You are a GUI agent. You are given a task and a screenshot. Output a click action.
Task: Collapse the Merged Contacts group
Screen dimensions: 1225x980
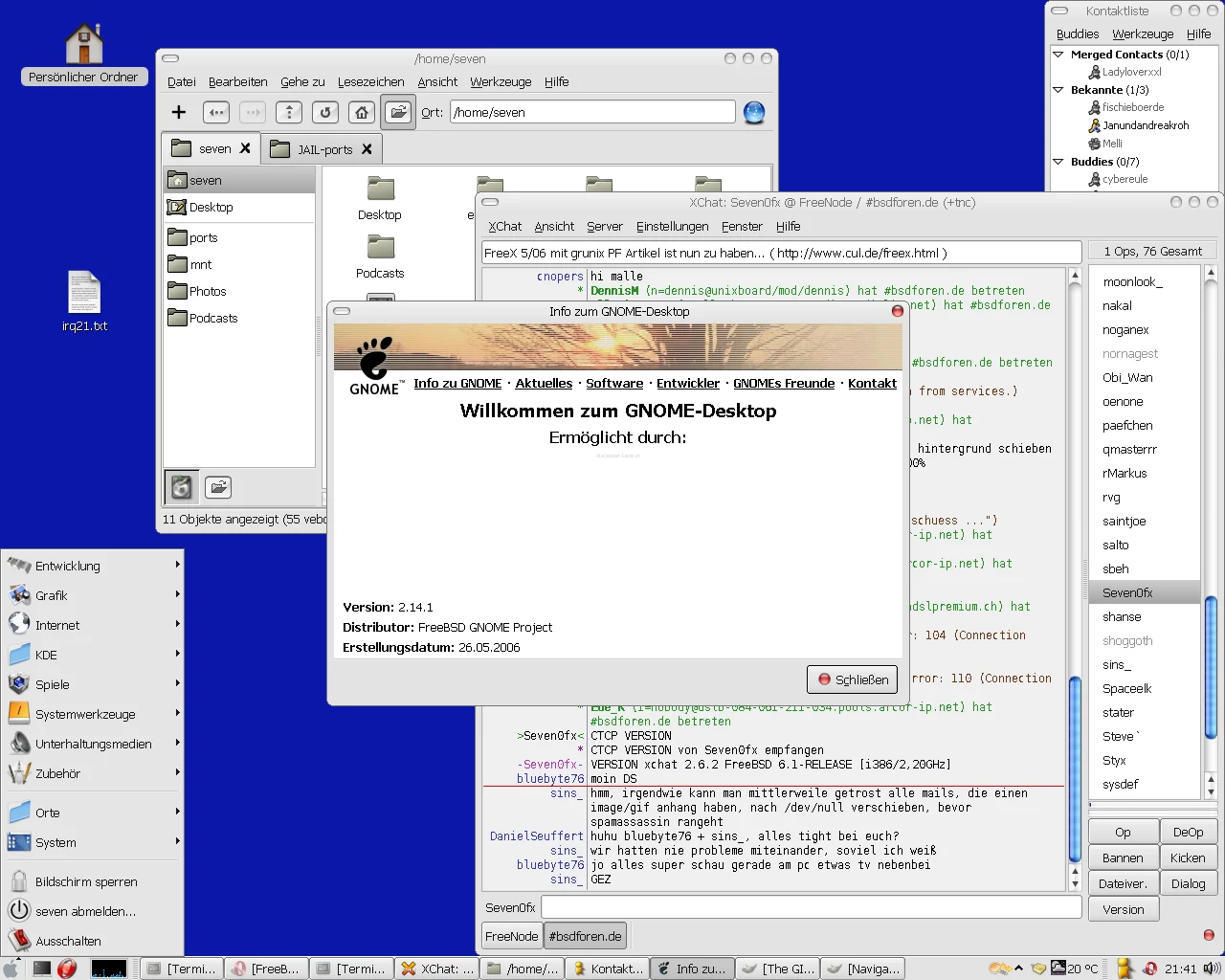click(1058, 55)
